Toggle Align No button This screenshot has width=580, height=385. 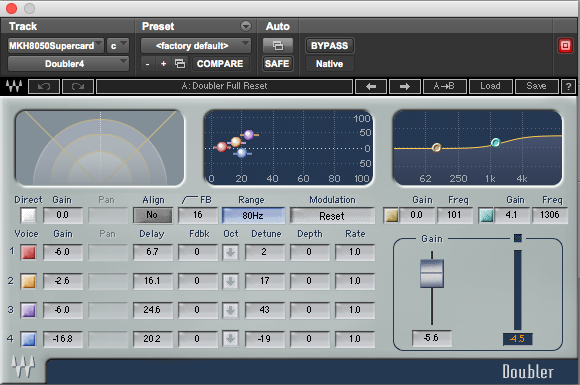click(152, 215)
